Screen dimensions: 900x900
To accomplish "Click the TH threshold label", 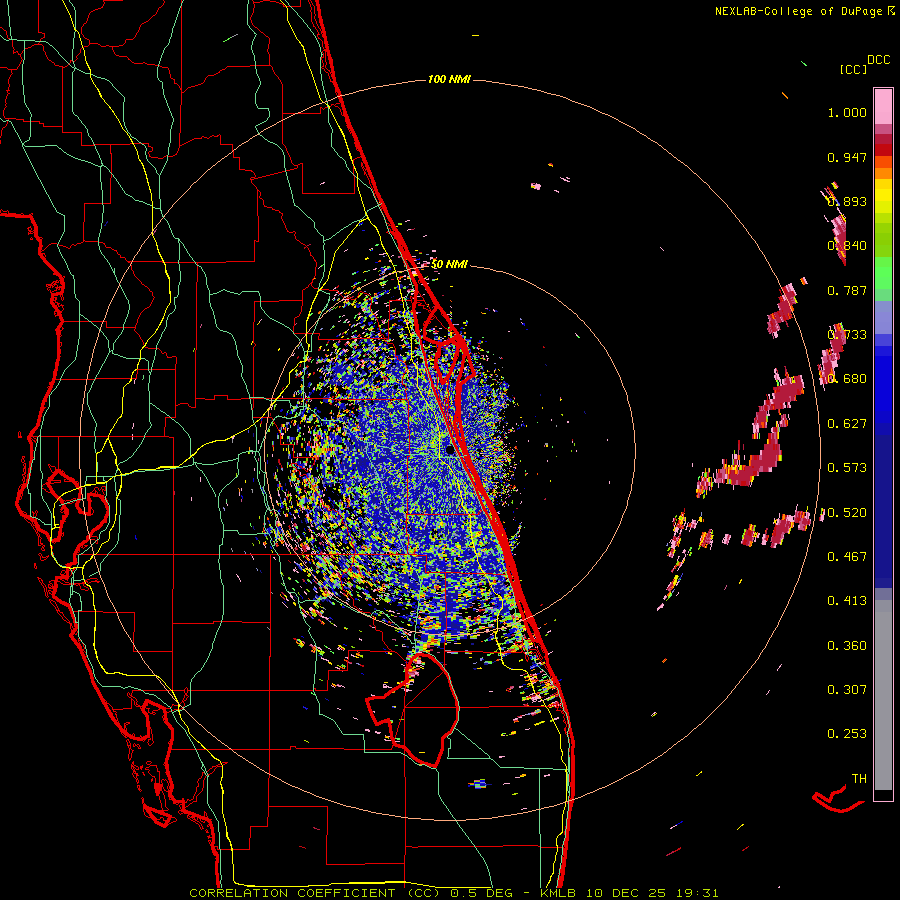I will 859,779.
